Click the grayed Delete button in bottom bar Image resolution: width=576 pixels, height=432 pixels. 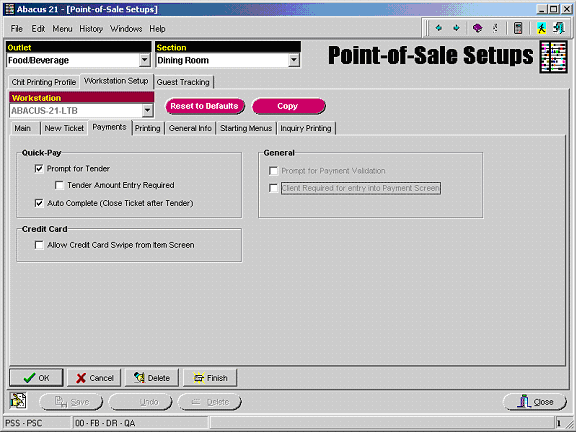210,402
